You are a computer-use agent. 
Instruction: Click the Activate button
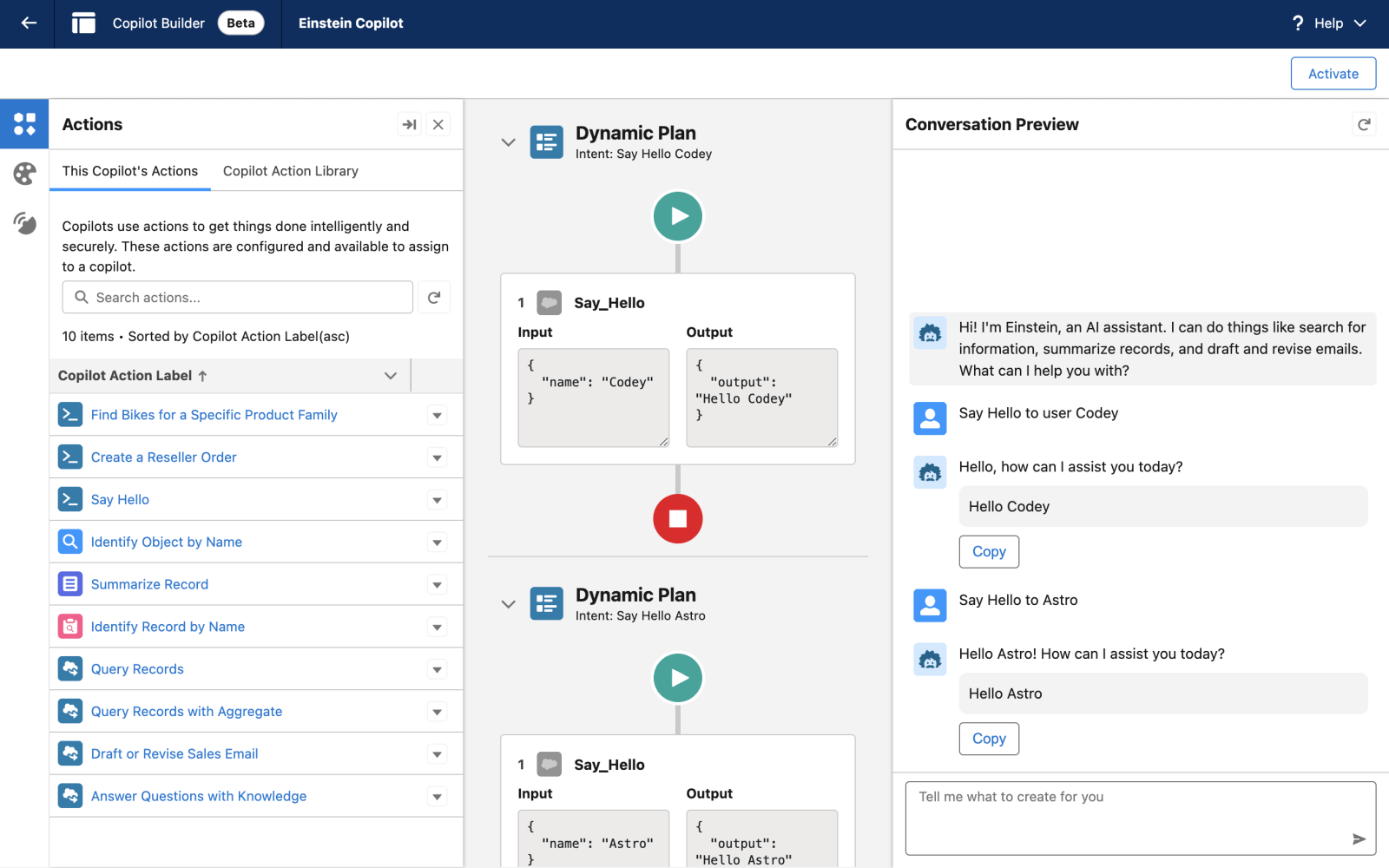1333,74
